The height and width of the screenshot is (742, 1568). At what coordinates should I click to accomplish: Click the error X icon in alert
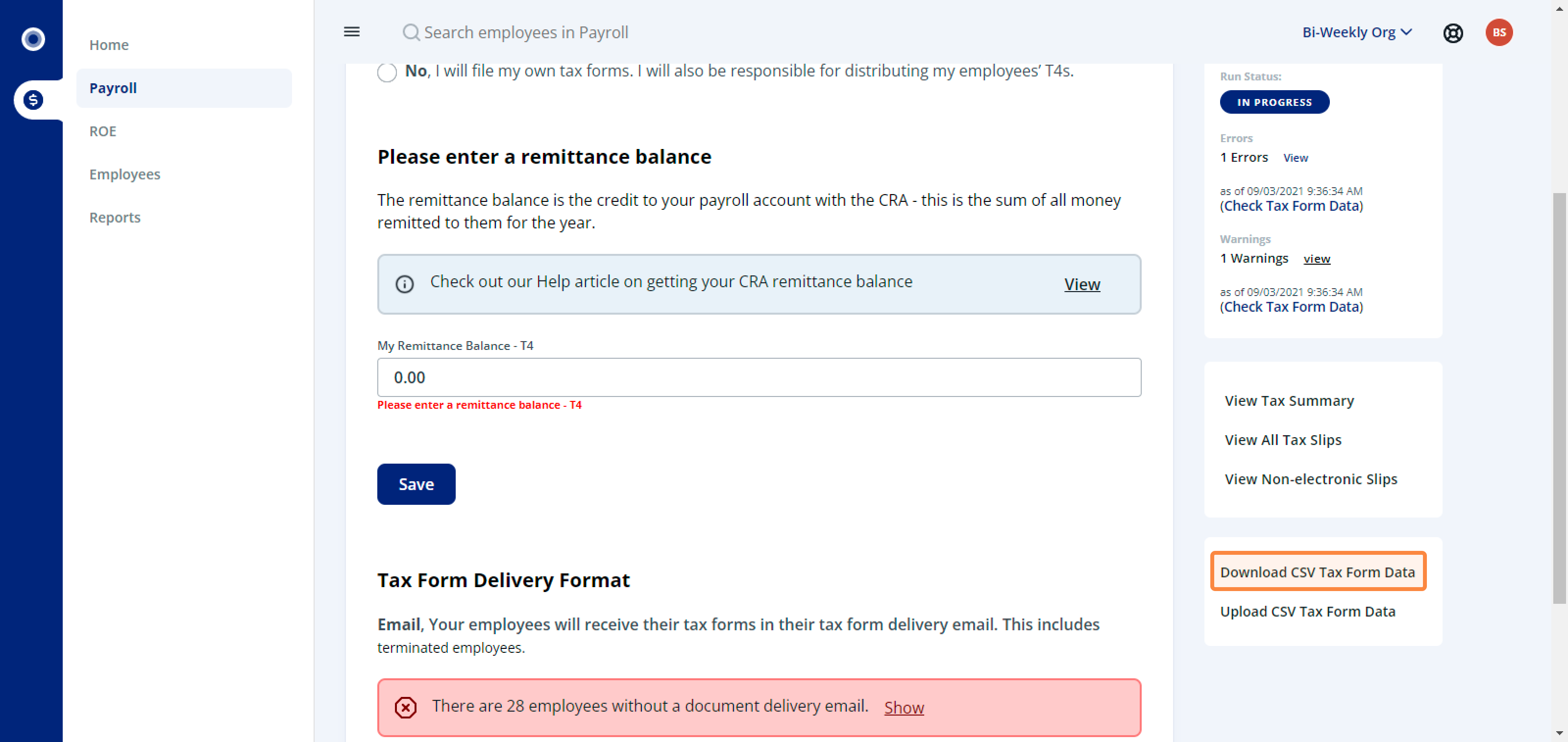point(405,707)
